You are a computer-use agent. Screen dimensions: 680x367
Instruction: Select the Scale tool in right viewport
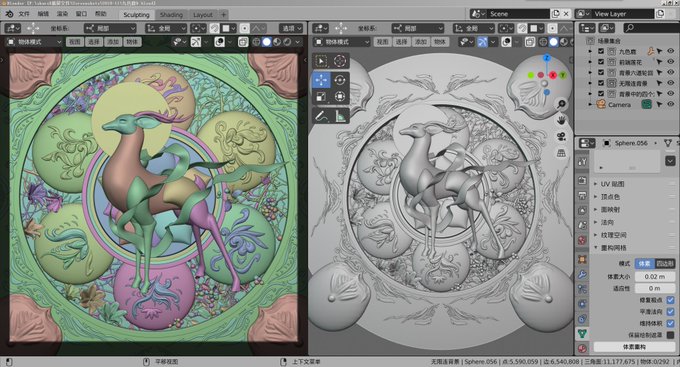(x=321, y=96)
